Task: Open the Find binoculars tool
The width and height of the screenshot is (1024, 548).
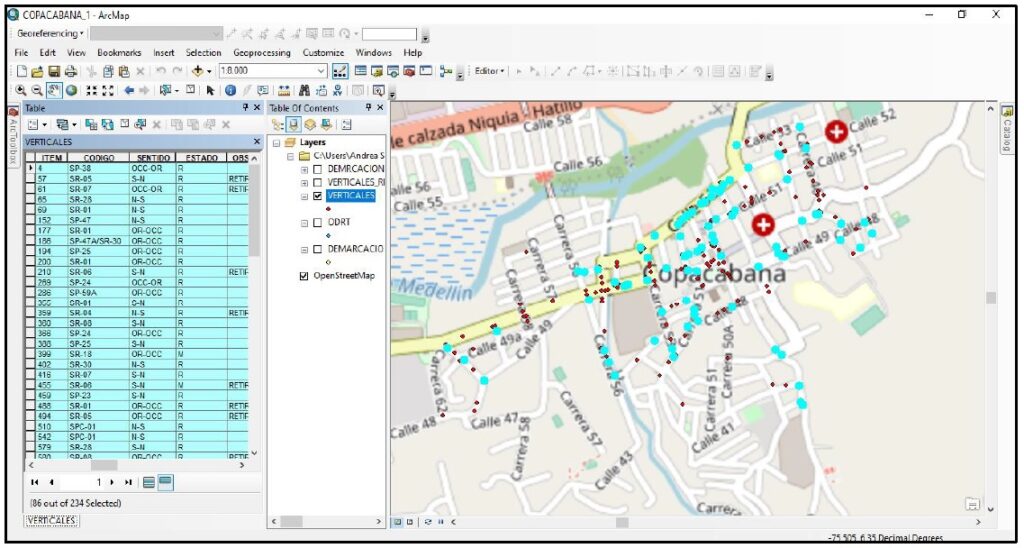Action: pyautogui.click(x=304, y=91)
